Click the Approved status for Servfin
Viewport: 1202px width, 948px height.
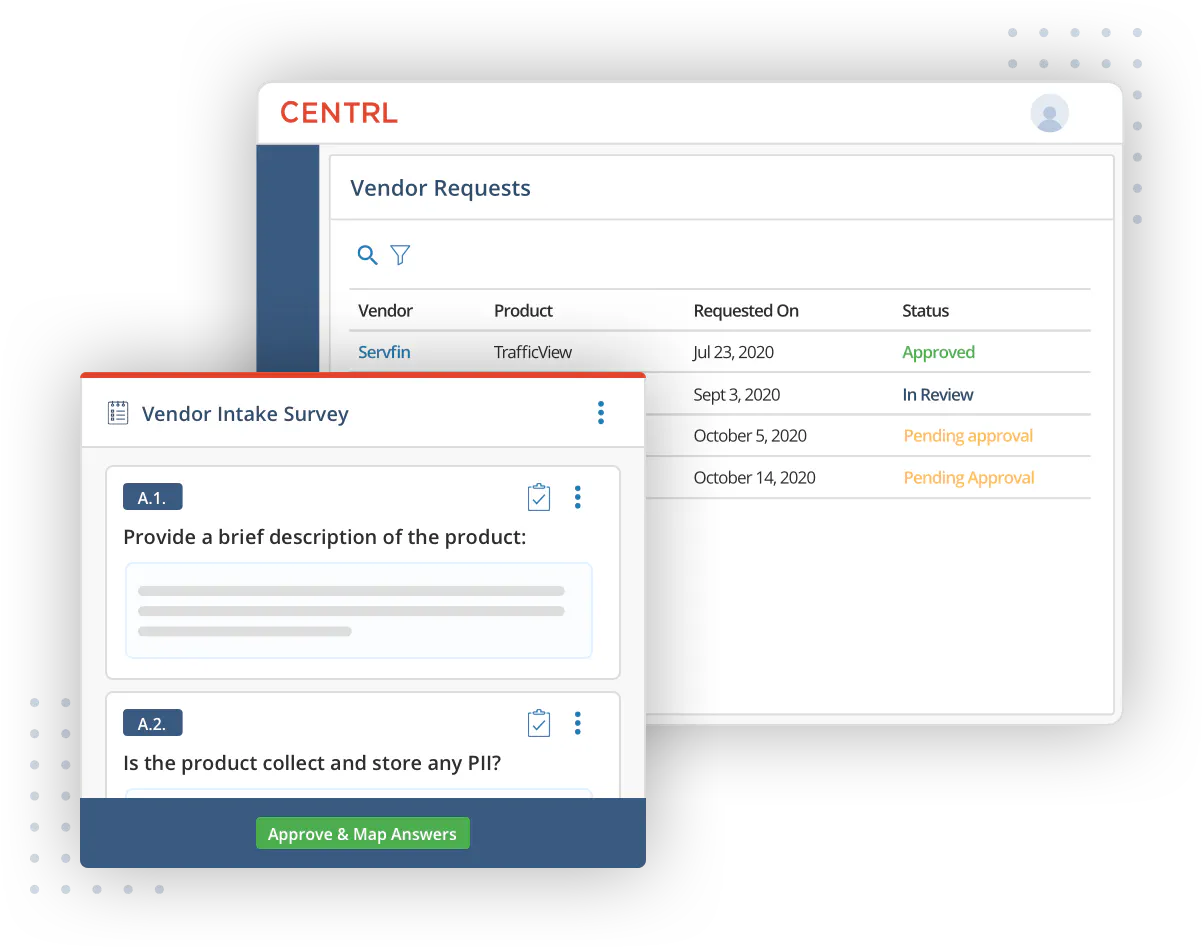(938, 352)
